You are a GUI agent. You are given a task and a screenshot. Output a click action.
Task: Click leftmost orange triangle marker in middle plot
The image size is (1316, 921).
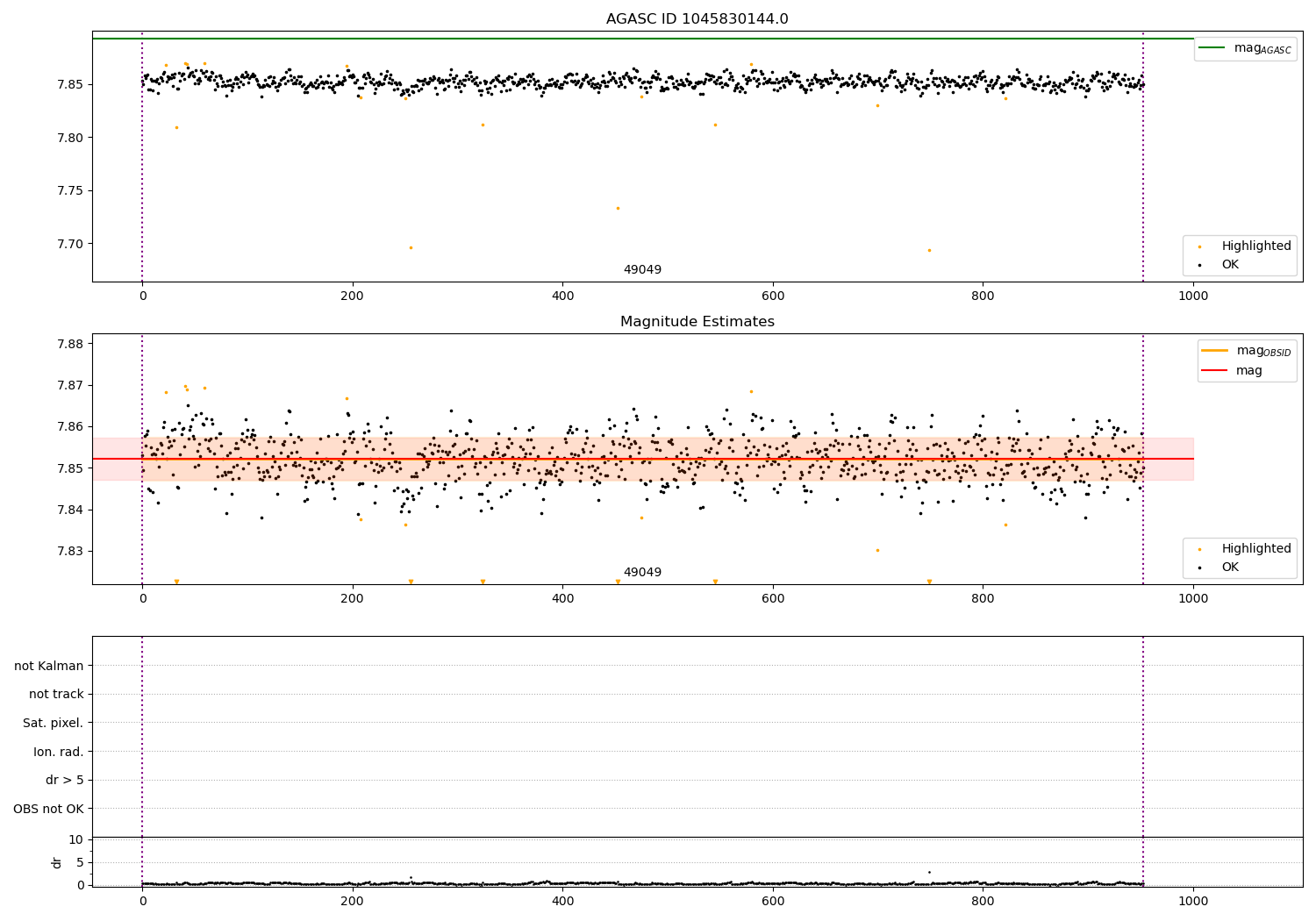pos(176,582)
